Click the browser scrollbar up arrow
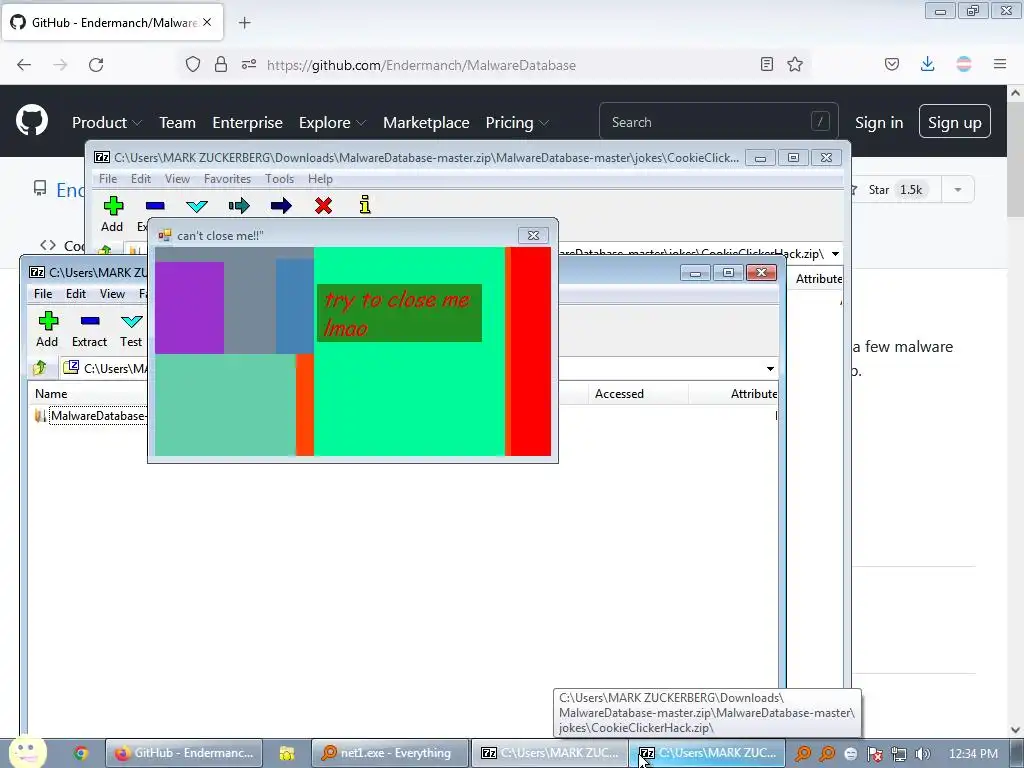This screenshot has height=768, width=1024. (x=1015, y=93)
